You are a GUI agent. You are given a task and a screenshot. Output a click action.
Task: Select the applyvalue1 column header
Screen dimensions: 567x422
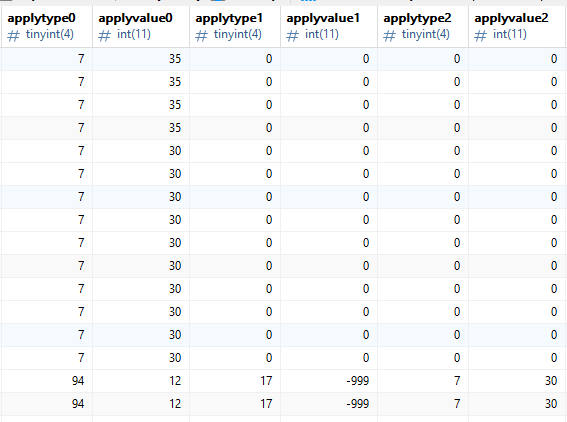point(329,26)
